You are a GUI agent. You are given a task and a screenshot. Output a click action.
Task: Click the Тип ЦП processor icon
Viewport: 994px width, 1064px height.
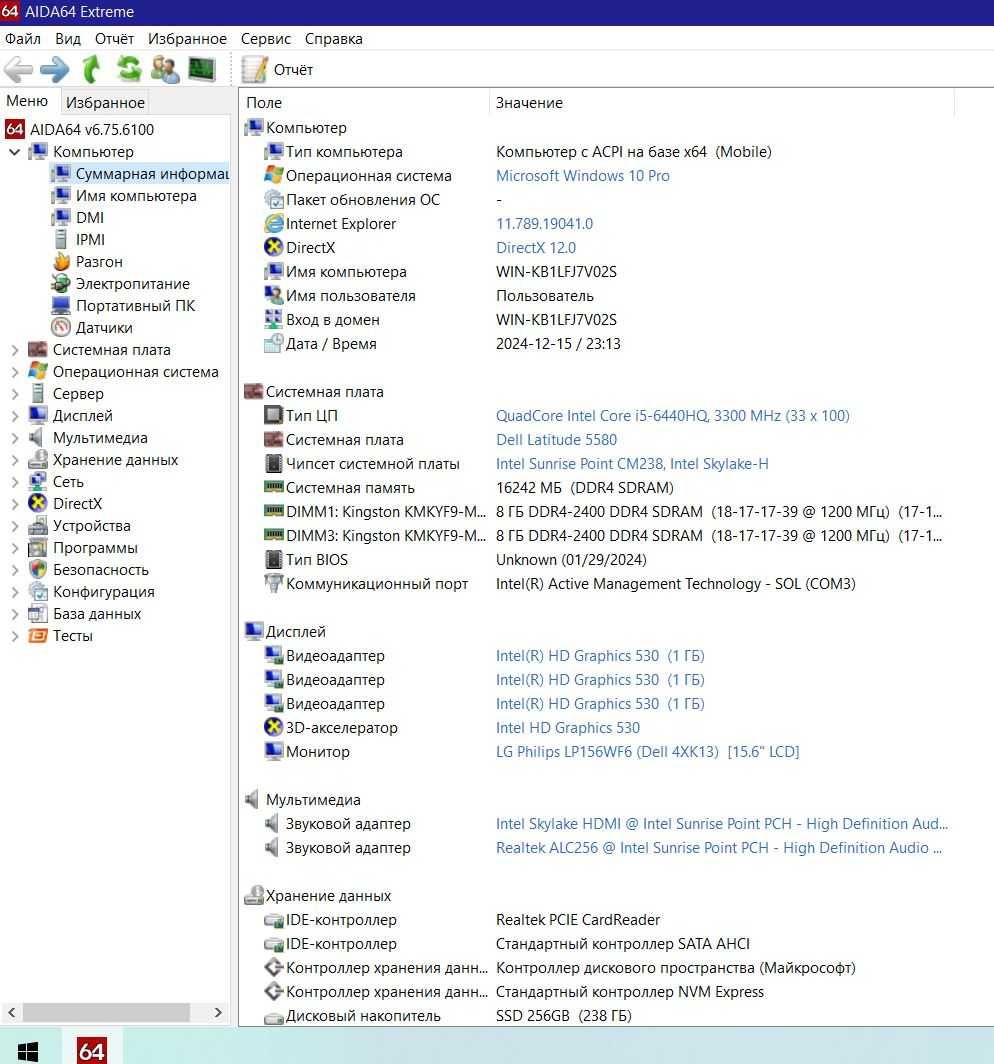(273, 415)
